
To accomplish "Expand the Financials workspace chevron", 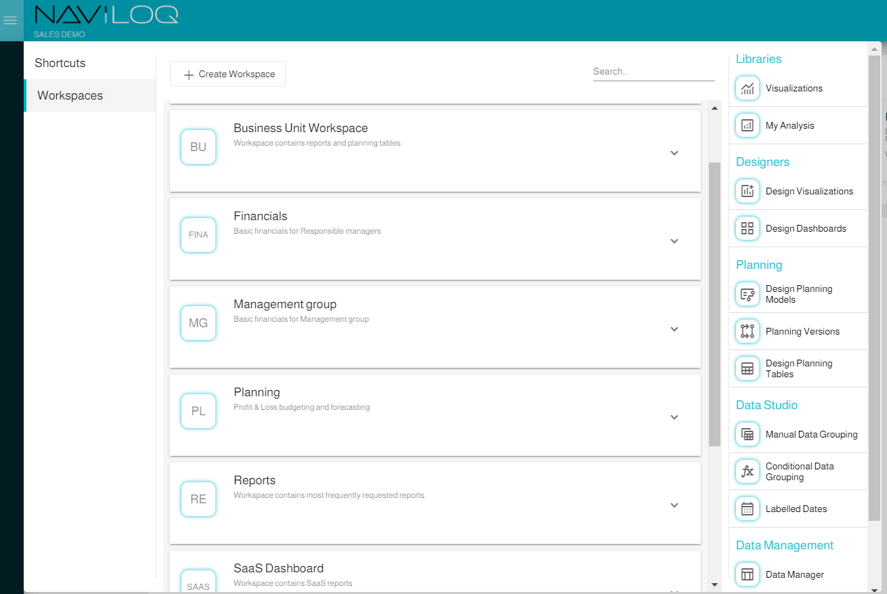I will pyautogui.click(x=674, y=241).
